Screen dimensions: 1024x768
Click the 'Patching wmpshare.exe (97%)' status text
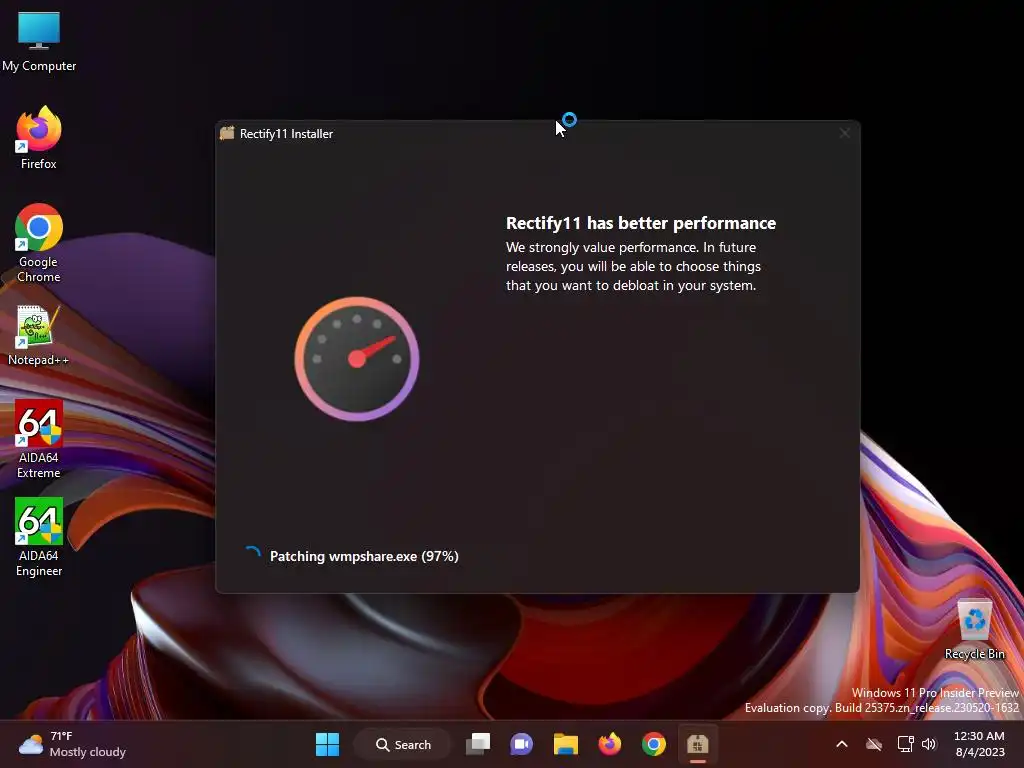pos(364,556)
